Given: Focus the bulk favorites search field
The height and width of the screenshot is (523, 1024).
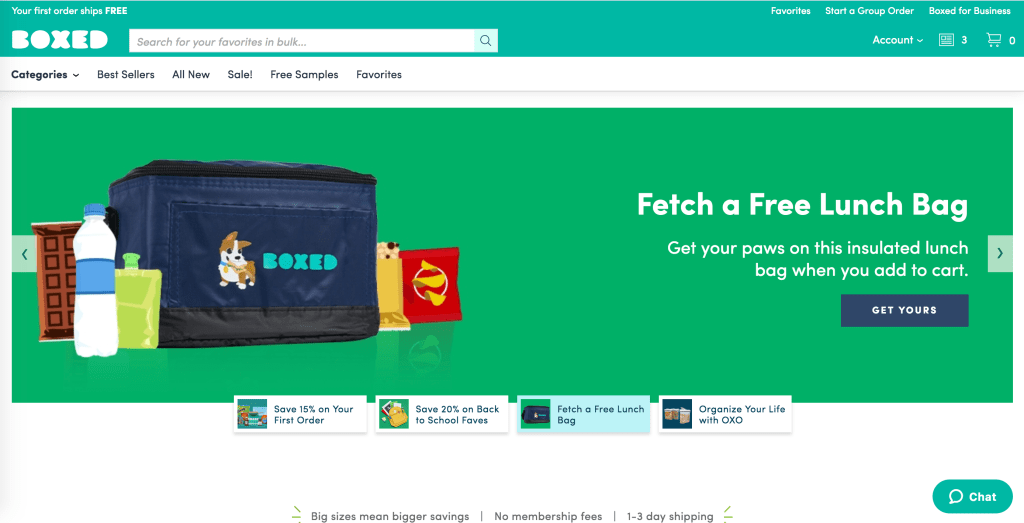Looking at the screenshot, I should pos(302,40).
